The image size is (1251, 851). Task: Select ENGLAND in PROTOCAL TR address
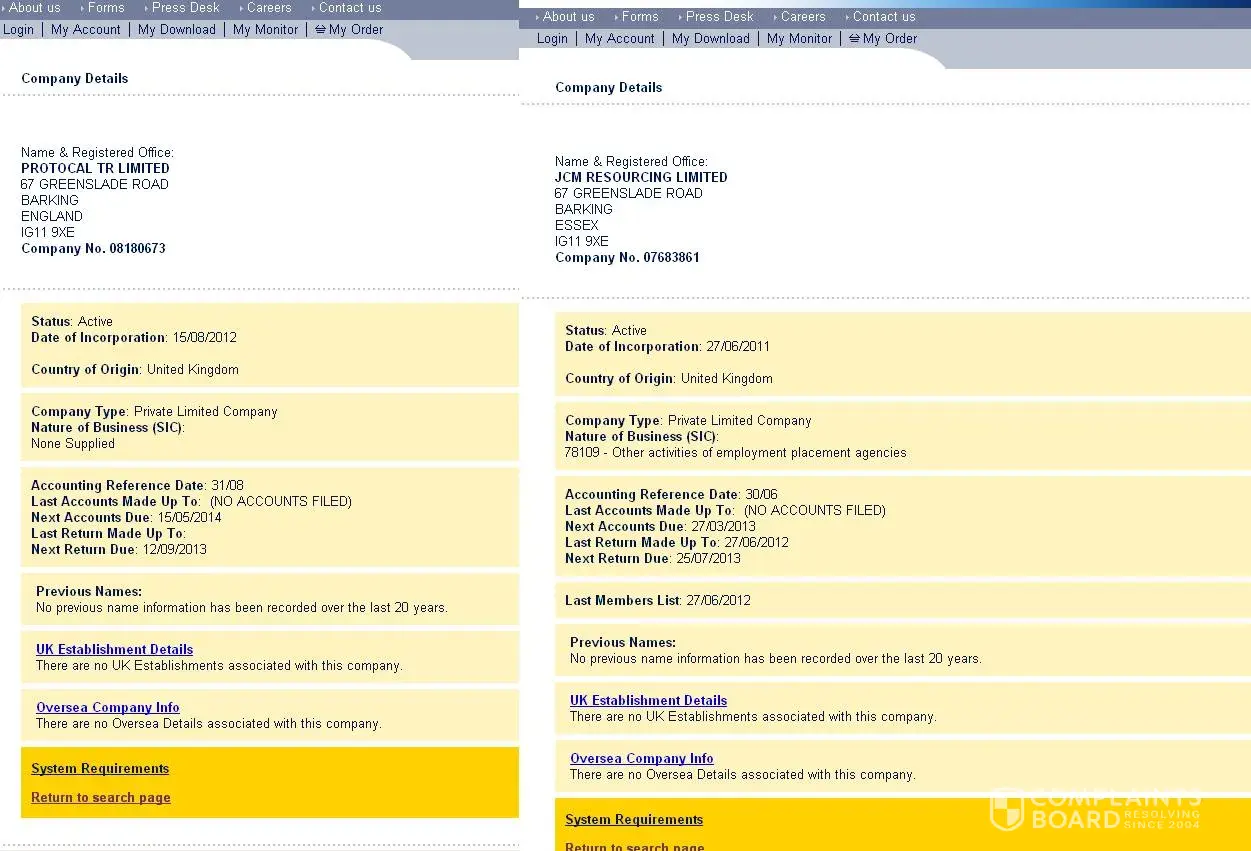(52, 217)
